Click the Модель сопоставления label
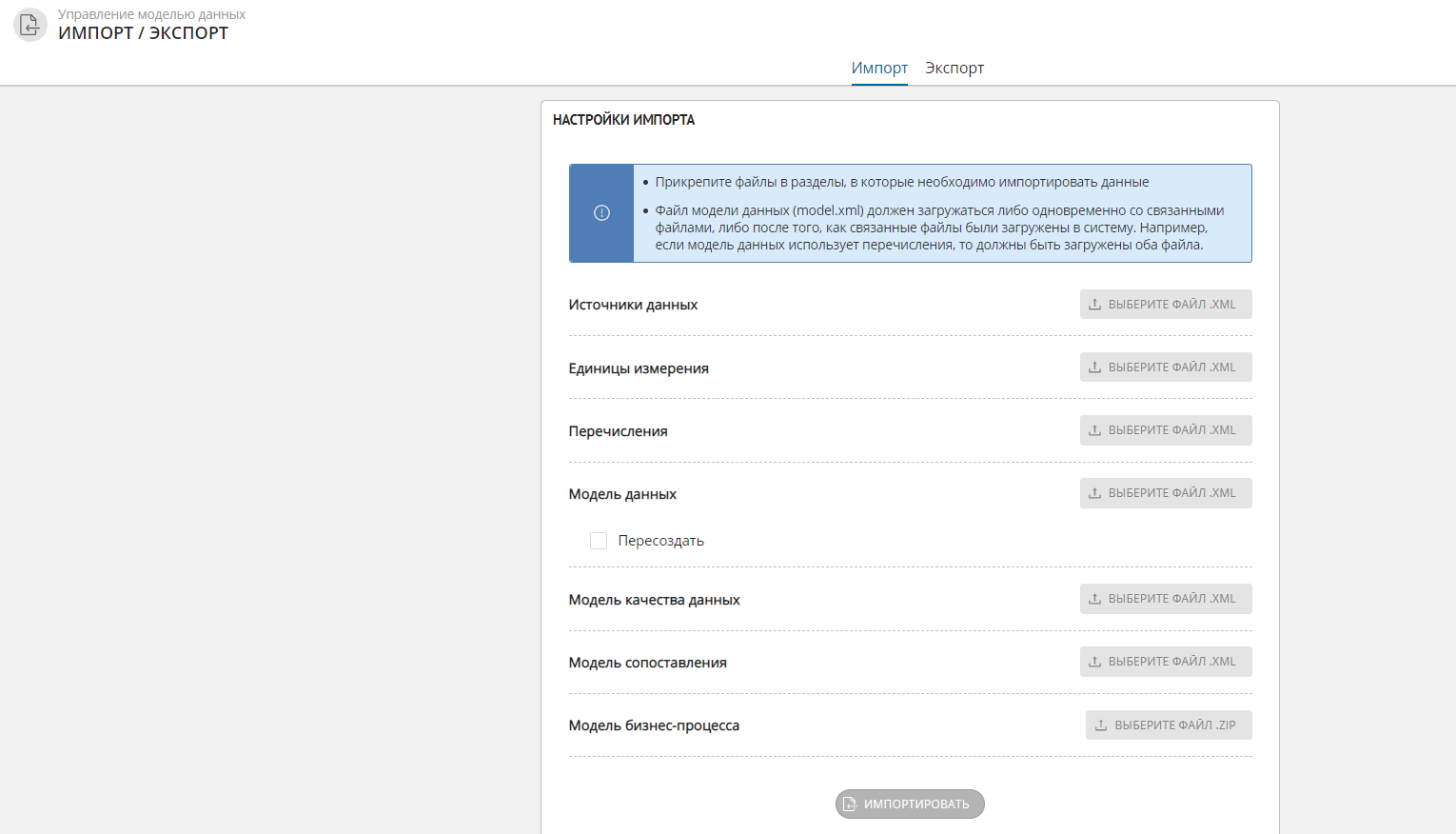This screenshot has width=1456, height=834. [x=647, y=663]
